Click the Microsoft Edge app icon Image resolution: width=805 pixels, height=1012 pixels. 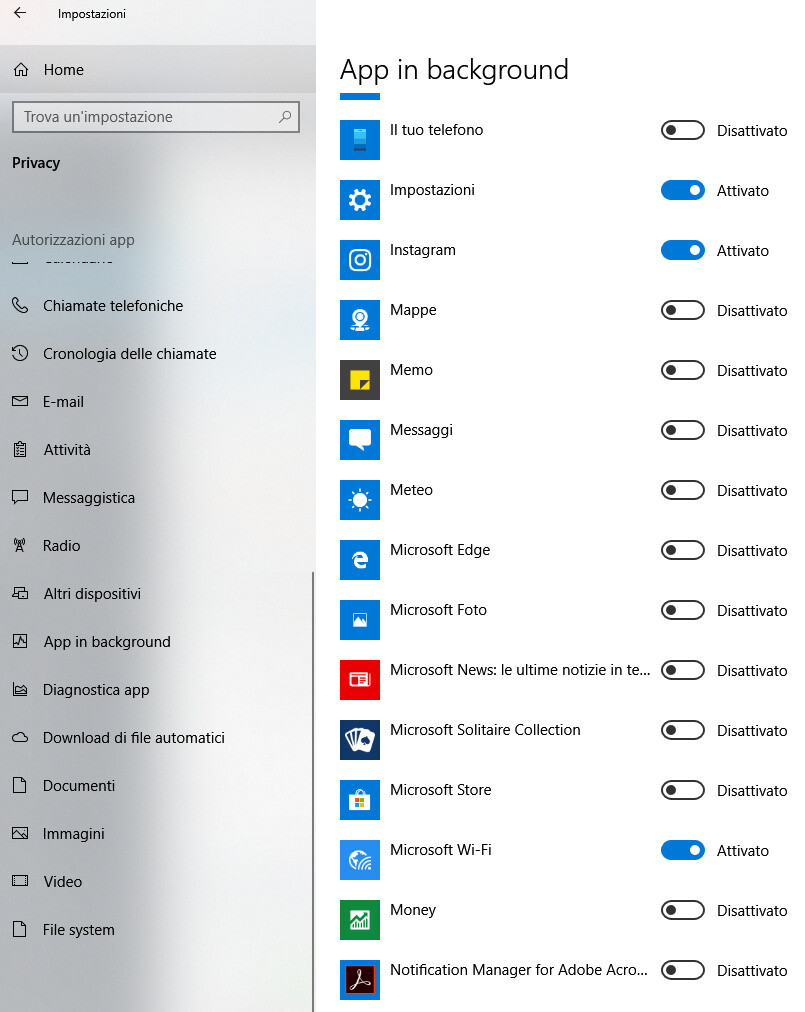click(x=360, y=560)
